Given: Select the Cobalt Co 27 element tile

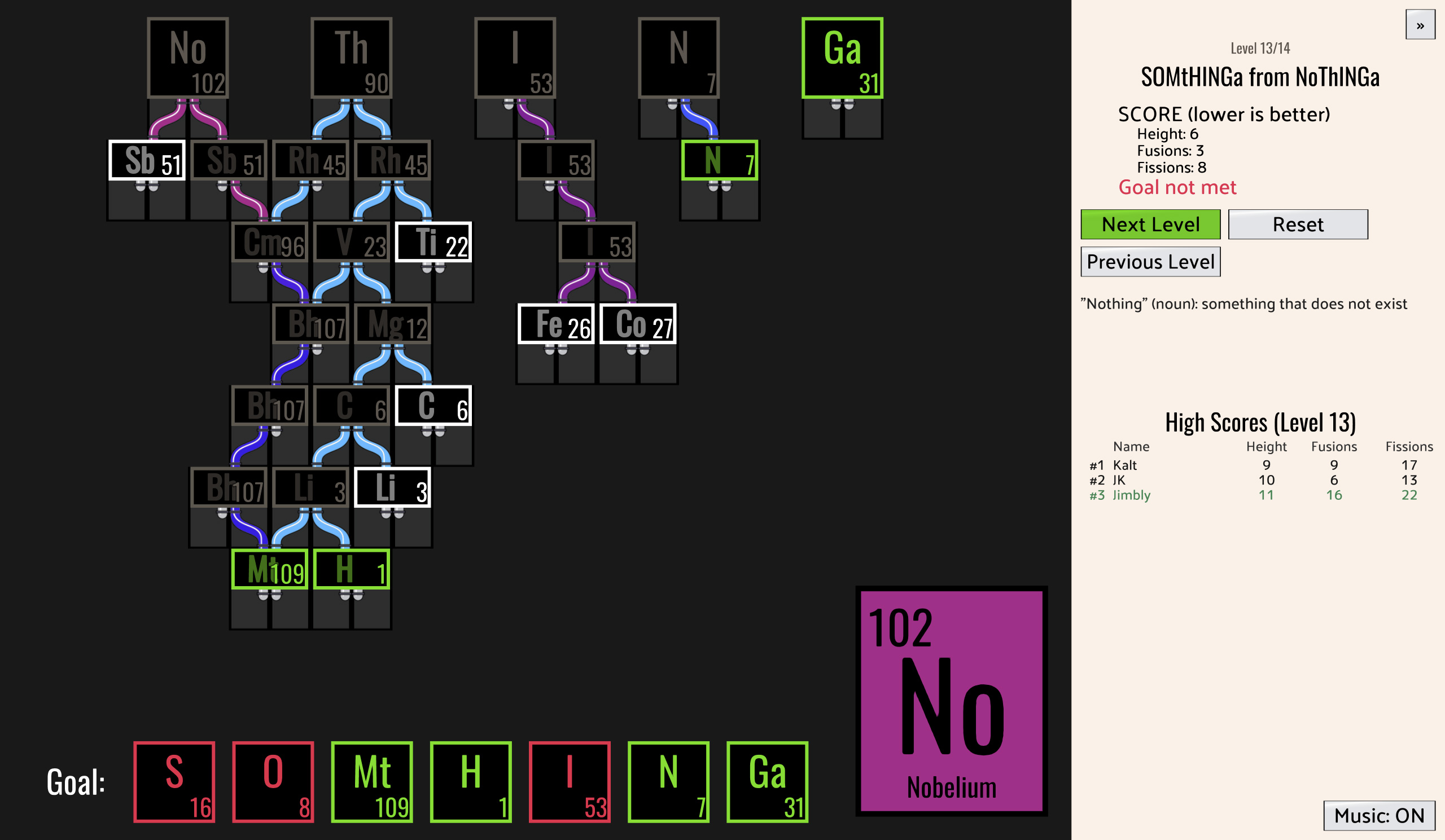Looking at the screenshot, I should click(x=638, y=324).
